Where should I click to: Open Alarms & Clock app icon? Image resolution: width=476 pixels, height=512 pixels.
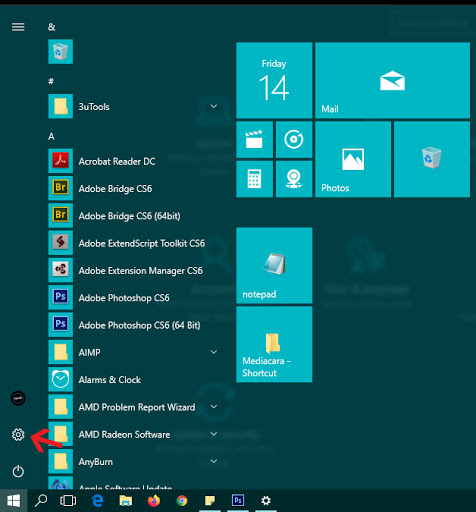(x=60, y=380)
